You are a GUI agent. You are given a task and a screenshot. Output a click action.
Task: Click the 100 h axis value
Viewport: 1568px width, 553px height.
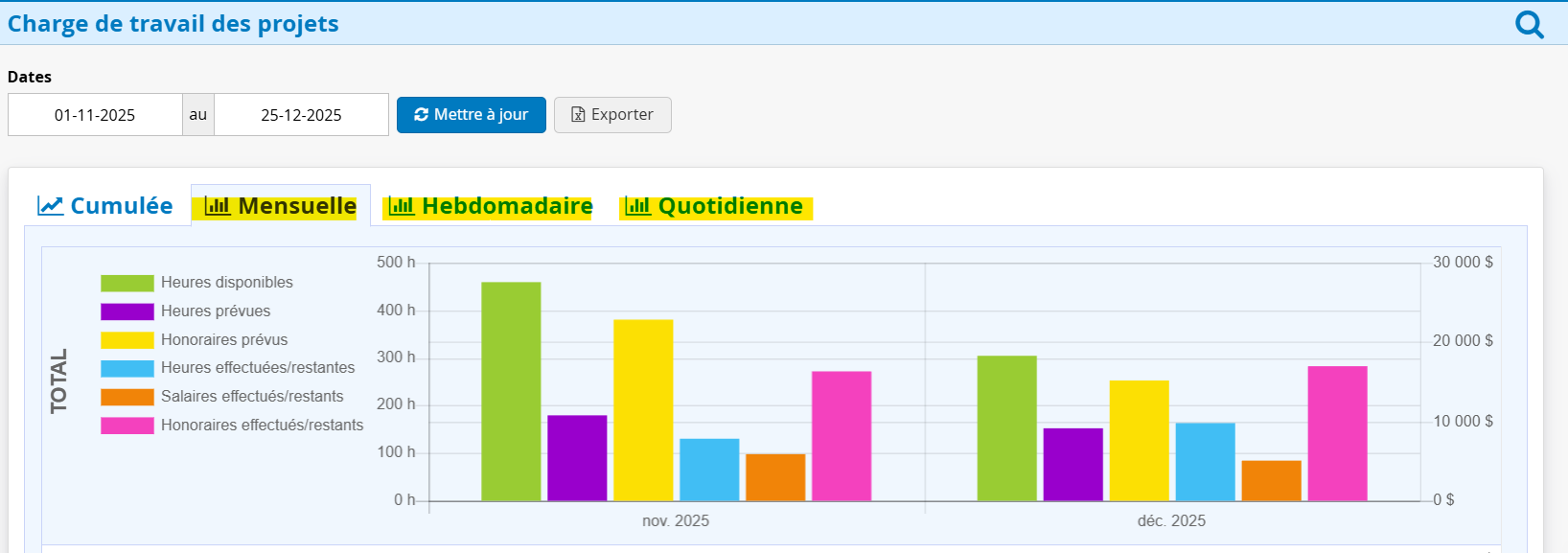(396, 452)
